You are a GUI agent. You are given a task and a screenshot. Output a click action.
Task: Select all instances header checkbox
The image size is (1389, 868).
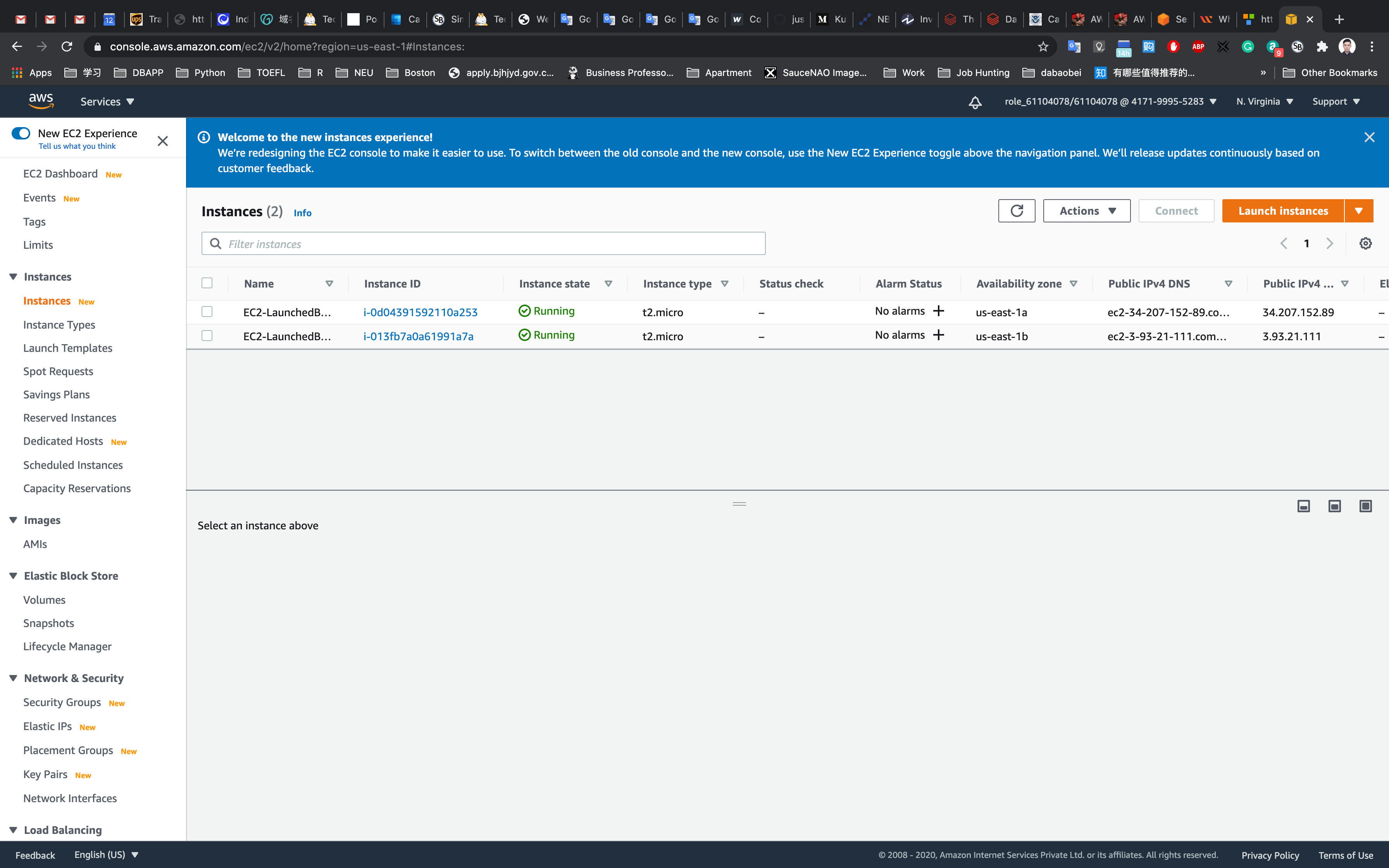tap(207, 283)
